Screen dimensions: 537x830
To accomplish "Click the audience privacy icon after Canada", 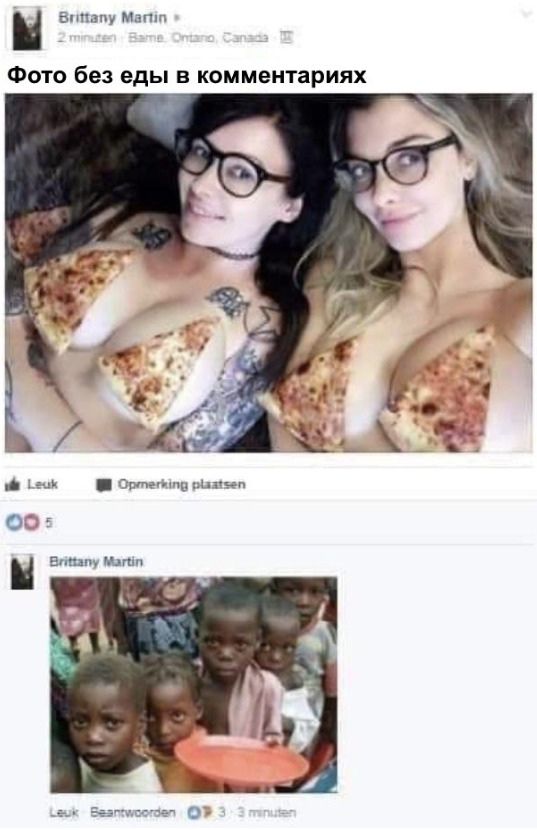I will pos(287,38).
